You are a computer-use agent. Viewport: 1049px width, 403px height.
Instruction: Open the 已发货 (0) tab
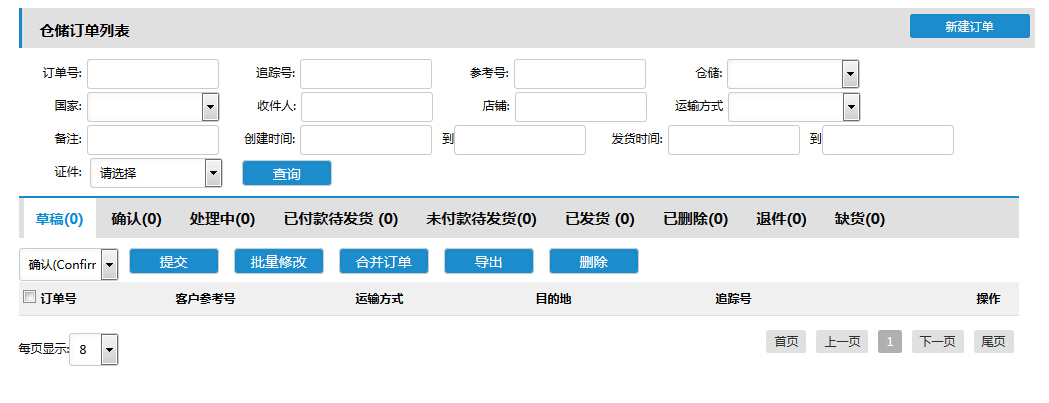coord(600,219)
